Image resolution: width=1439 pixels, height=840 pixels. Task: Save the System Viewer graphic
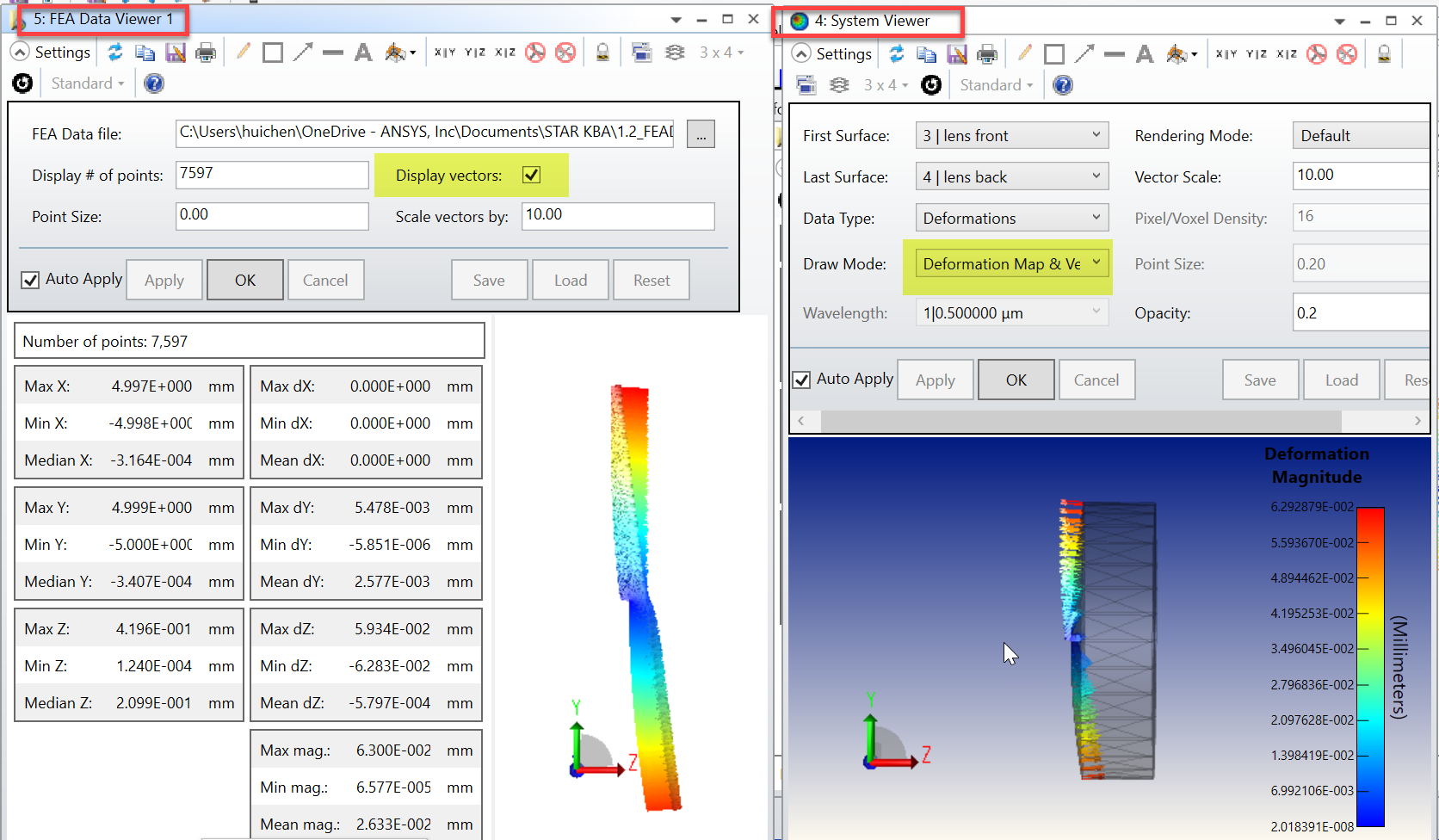coord(957,54)
